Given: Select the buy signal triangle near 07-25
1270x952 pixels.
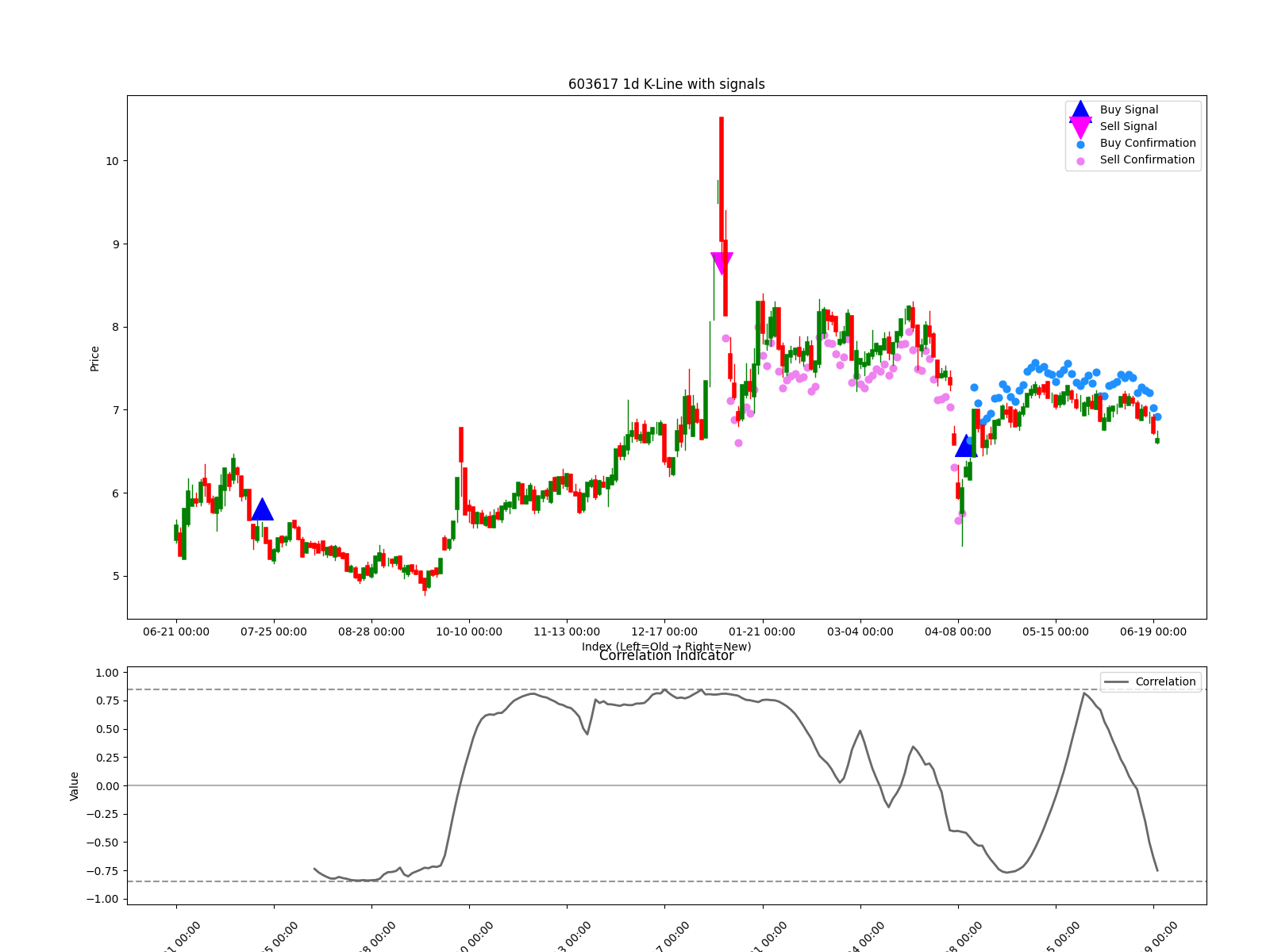Looking at the screenshot, I should click(x=262, y=509).
